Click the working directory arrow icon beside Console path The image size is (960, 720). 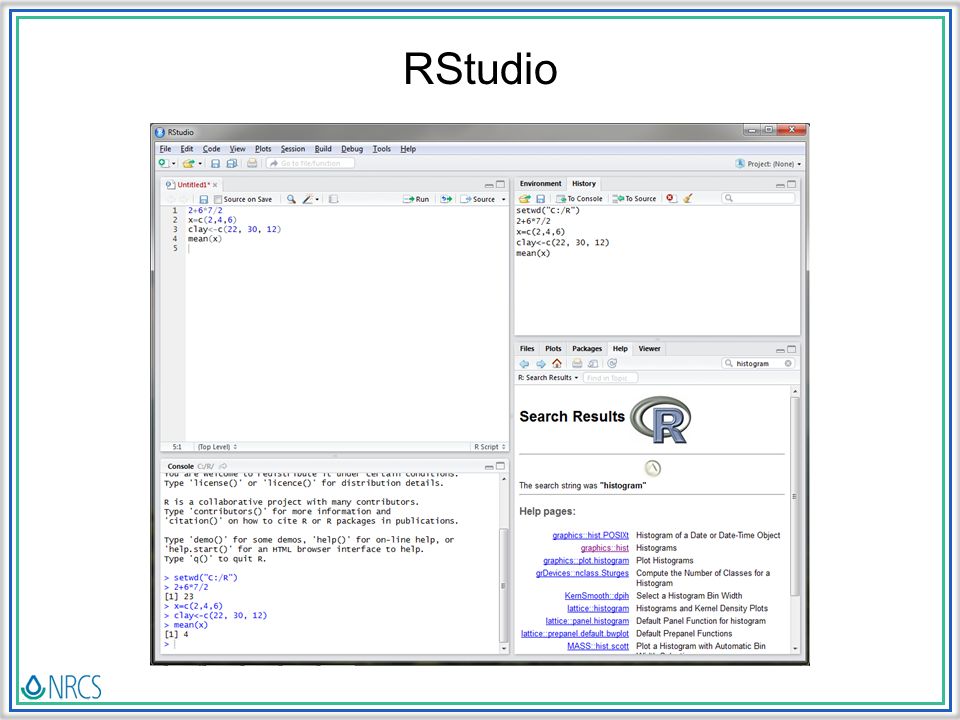point(223,466)
